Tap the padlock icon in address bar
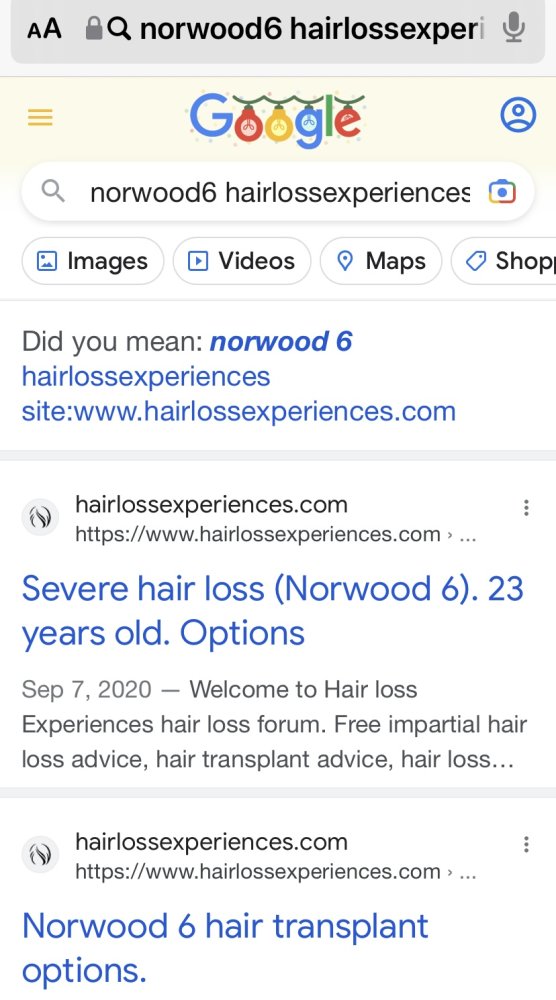 [94, 28]
